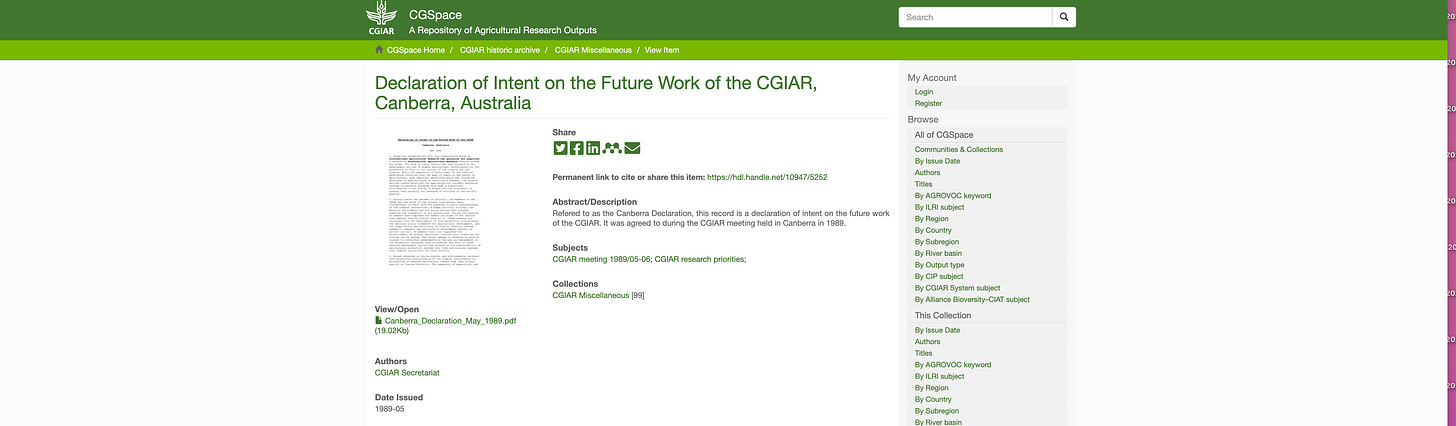Share item on Facebook
Screen dimensions: 1456x426
577,148
